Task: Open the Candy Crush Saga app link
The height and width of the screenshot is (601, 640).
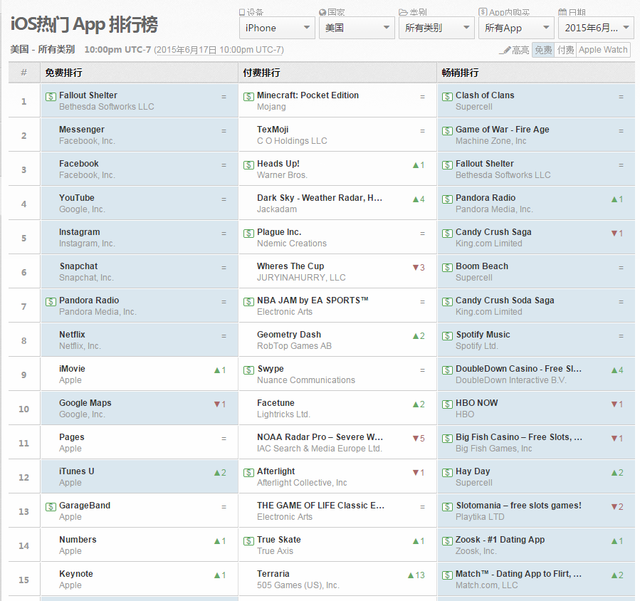Action: (493, 232)
